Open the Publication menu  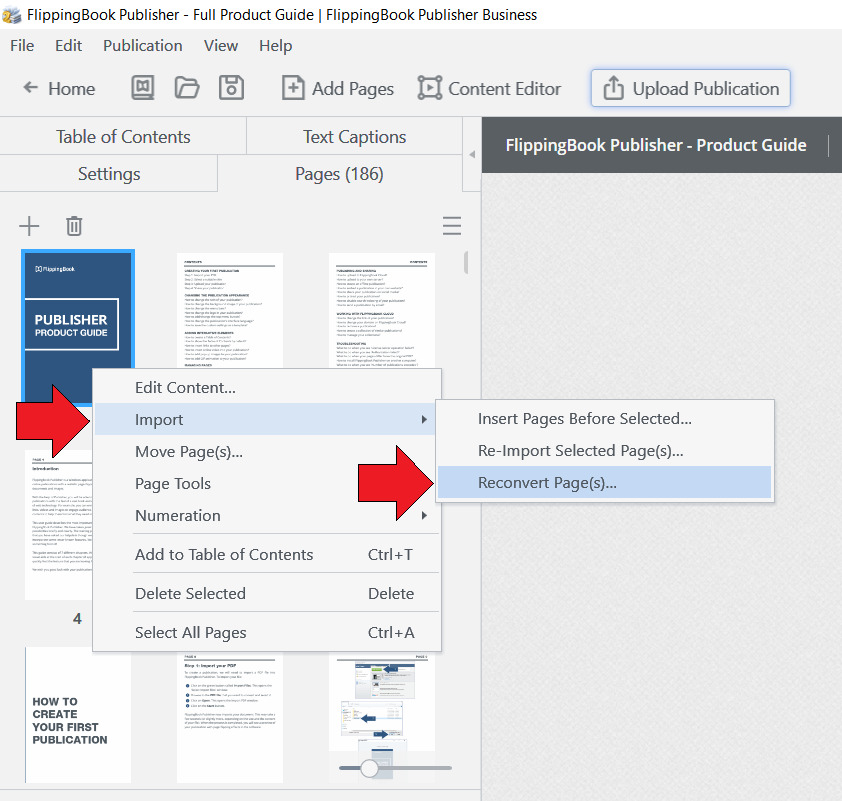coord(143,46)
